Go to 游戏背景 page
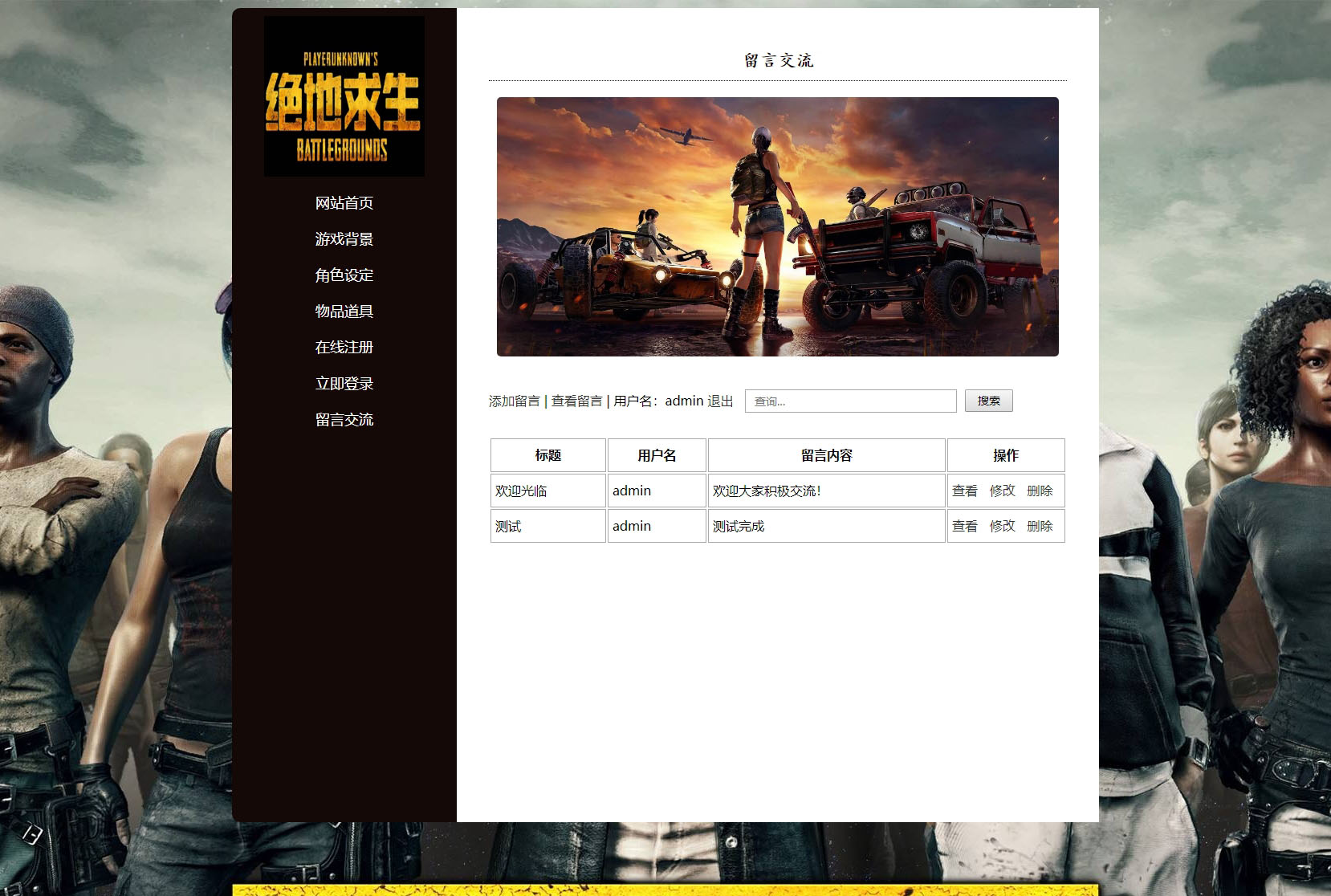This screenshot has height=896, width=1331. (344, 239)
